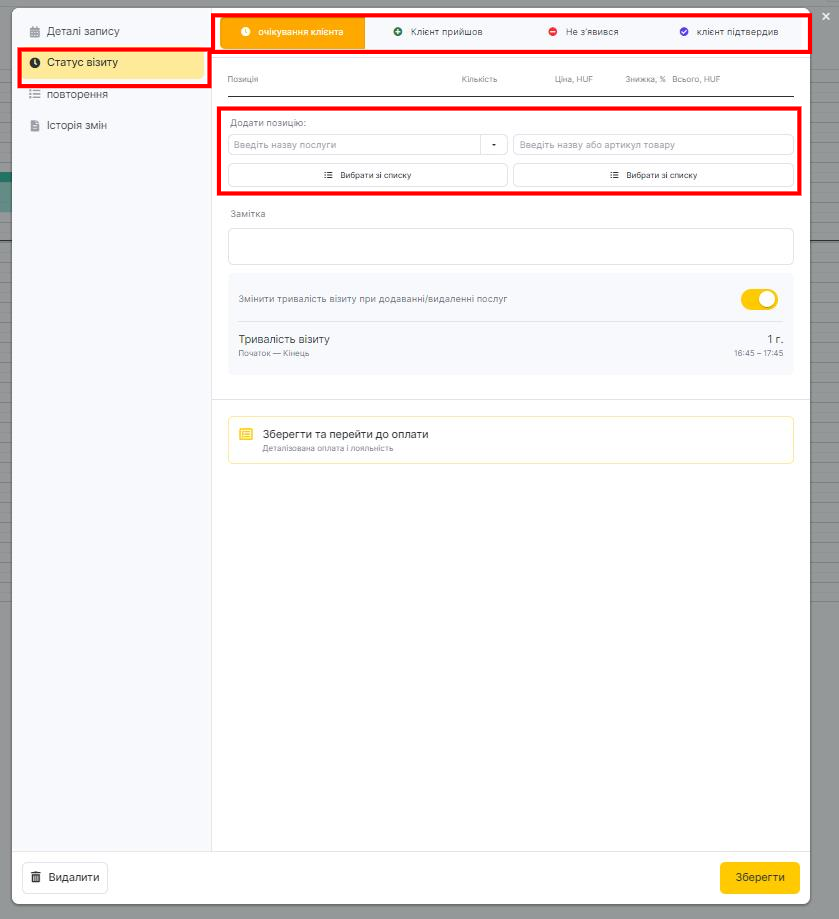Click the document icon beside Історія змін

pos(35,125)
